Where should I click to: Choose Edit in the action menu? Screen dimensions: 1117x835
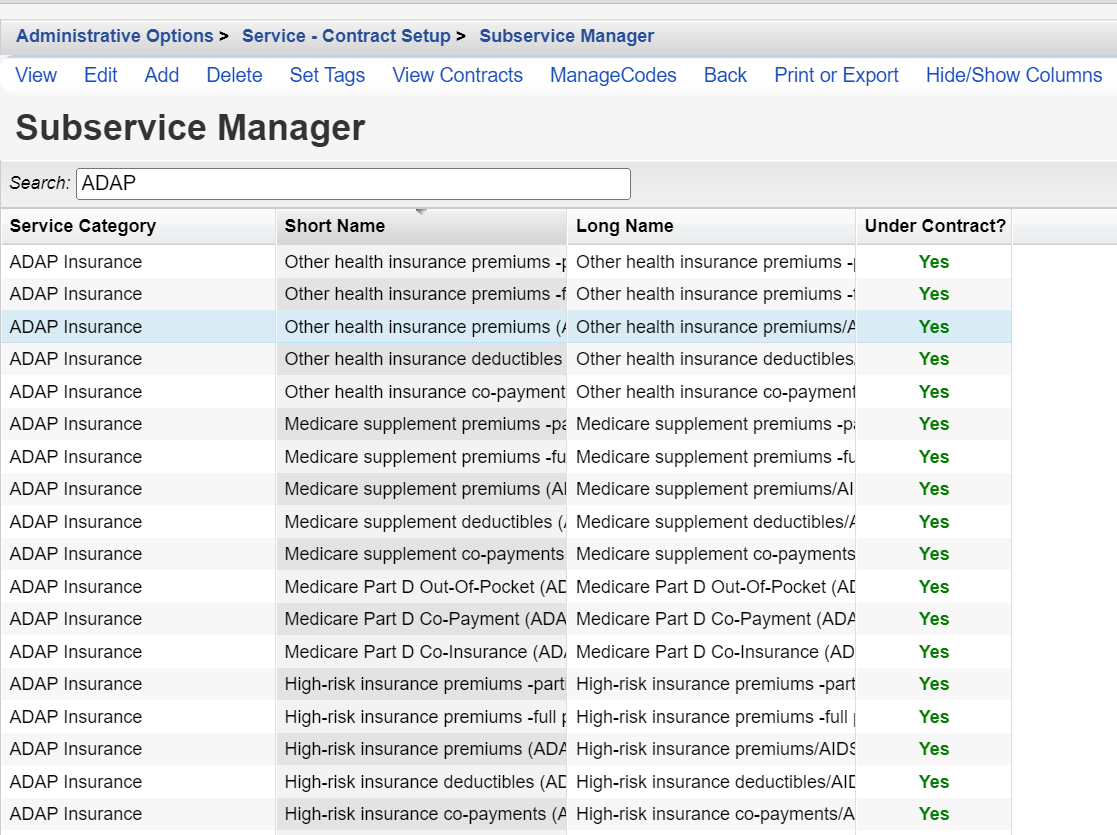[x=100, y=75]
